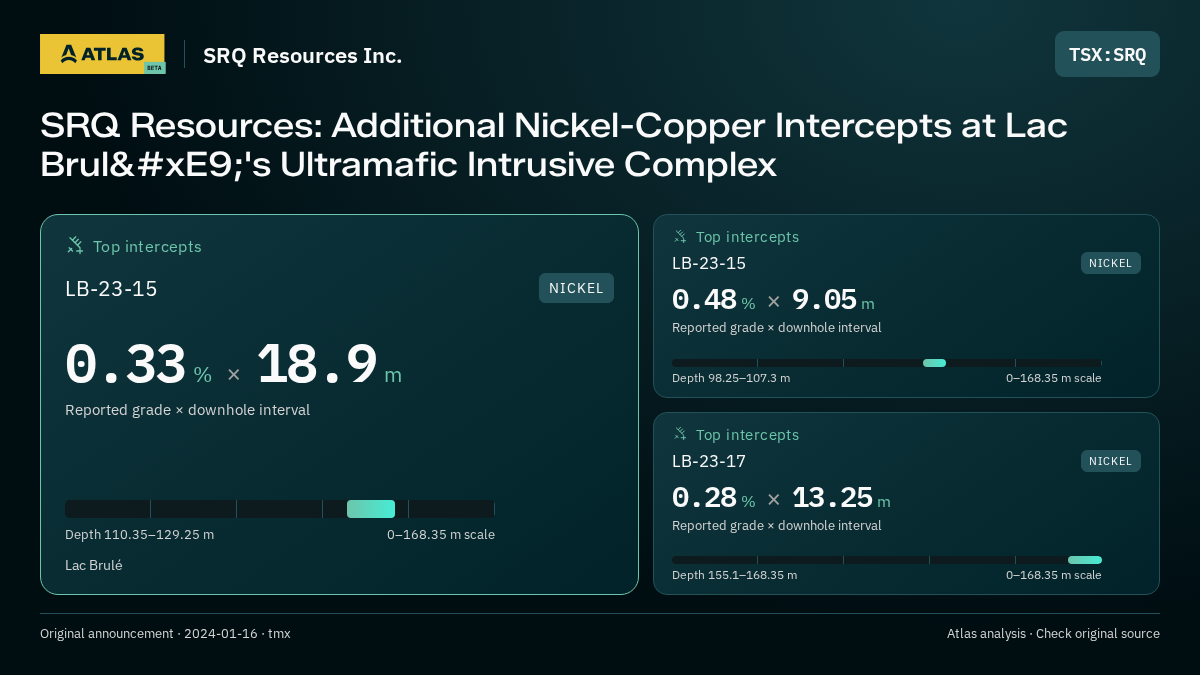The image size is (1200, 675).
Task: Click depth bar highlight for 110.35–129.25 m
Action: (x=371, y=509)
